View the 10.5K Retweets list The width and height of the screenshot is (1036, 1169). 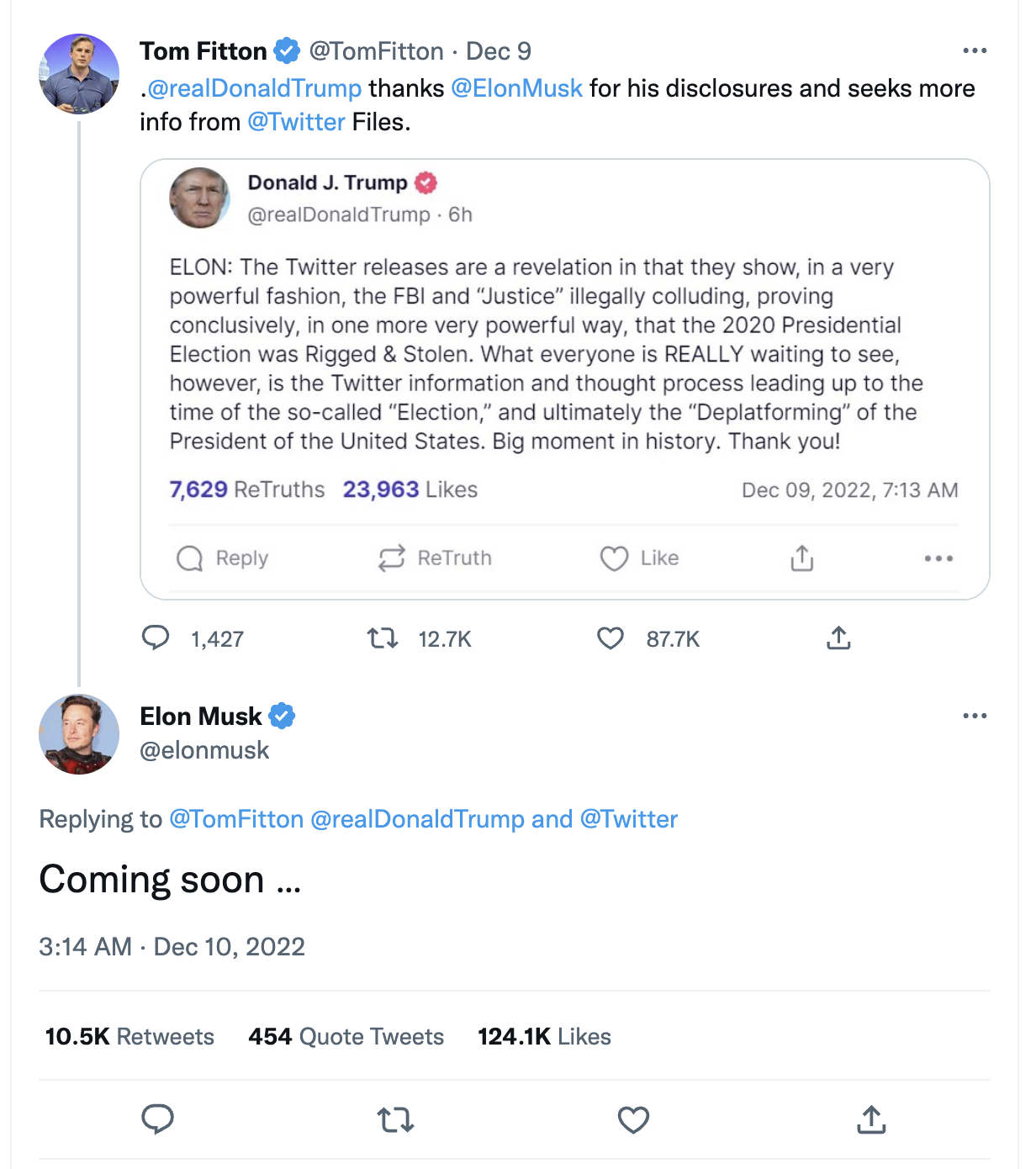point(129,1036)
